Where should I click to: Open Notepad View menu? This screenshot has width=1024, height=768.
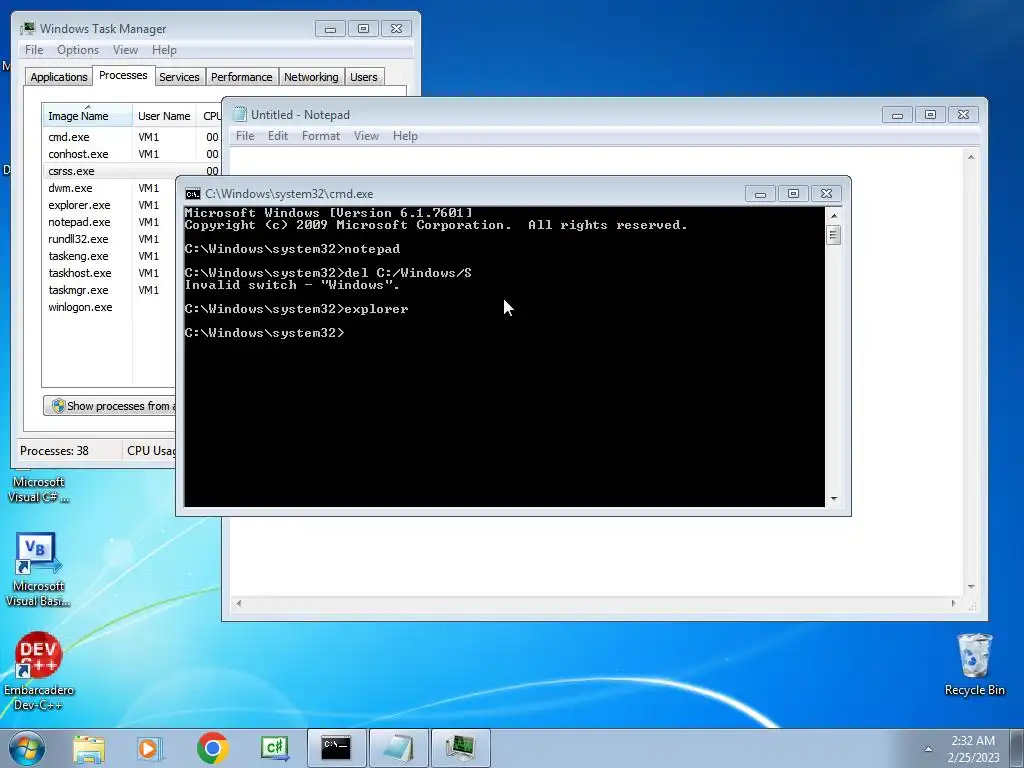click(x=366, y=136)
